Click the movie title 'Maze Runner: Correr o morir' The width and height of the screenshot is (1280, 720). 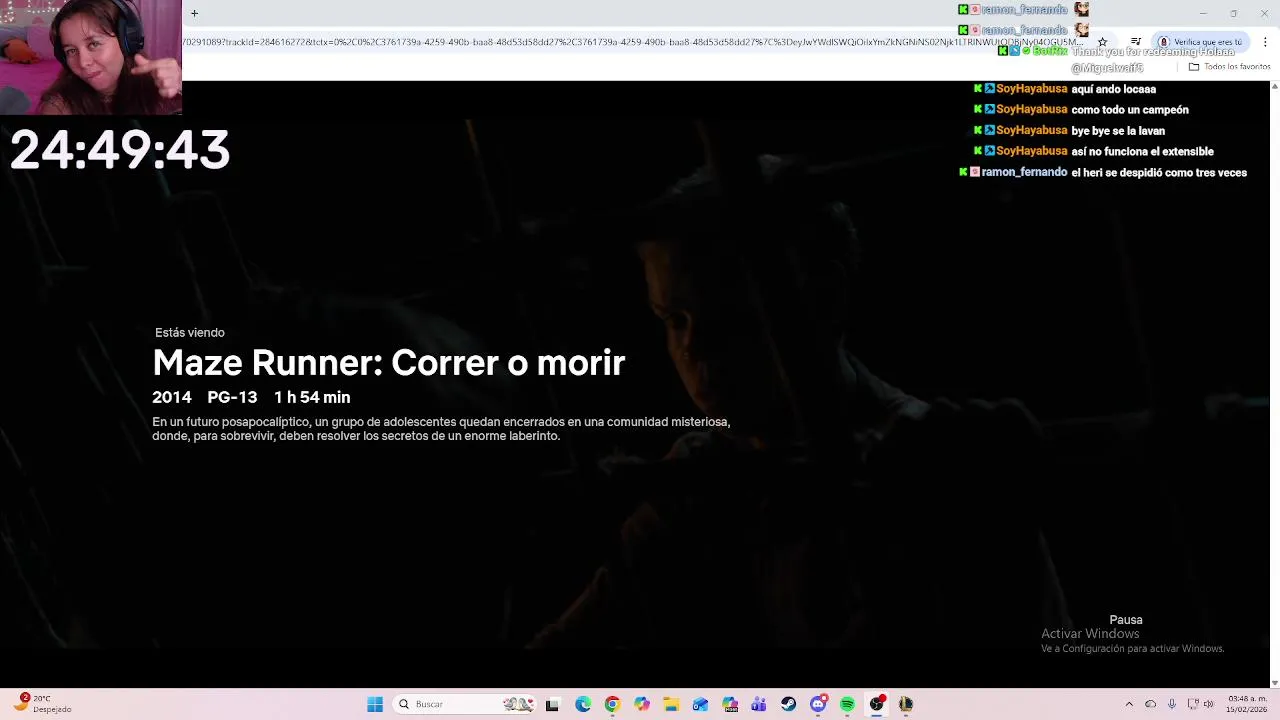click(389, 362)
